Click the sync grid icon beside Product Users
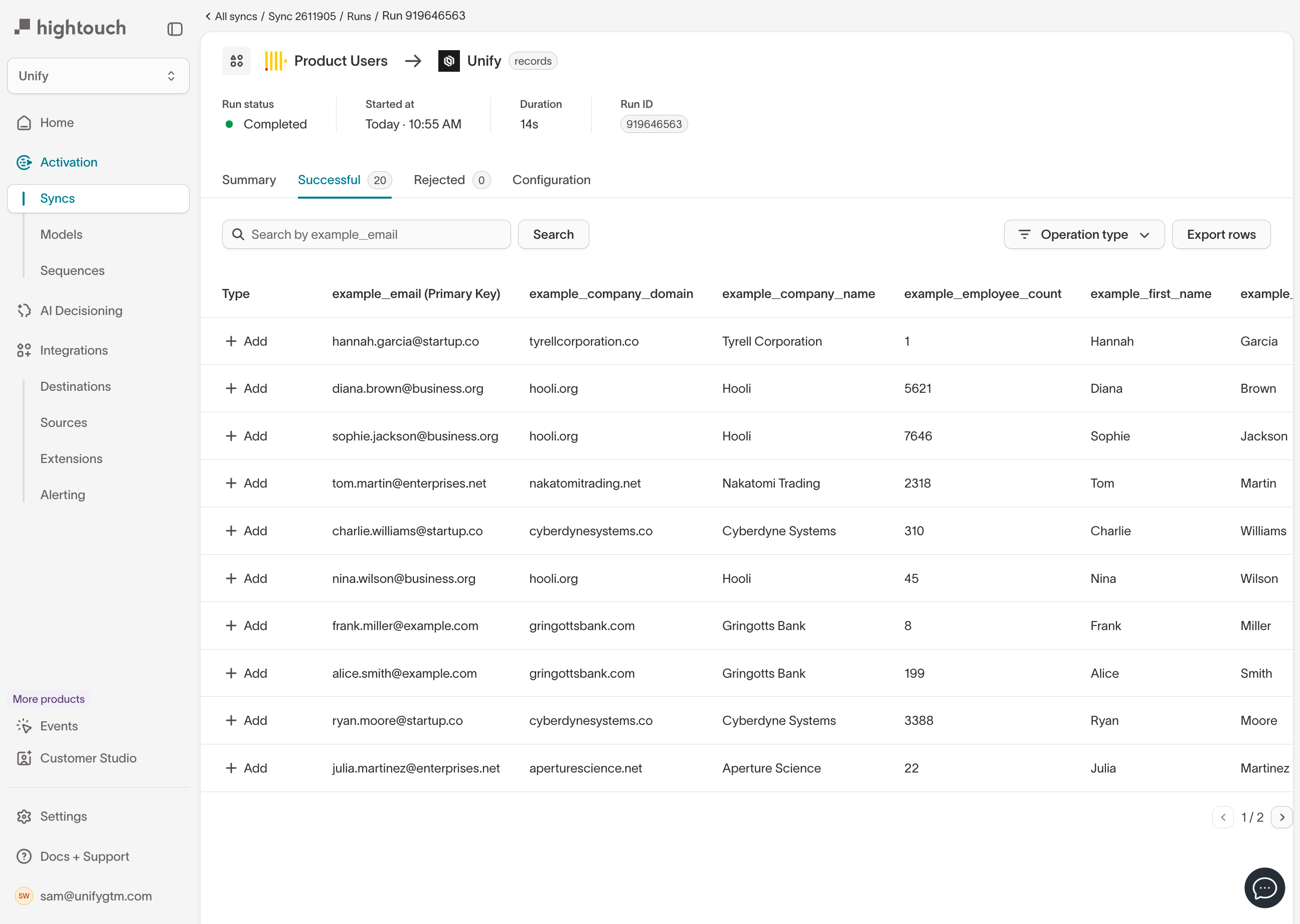The image size is (1300, 924). pyautogui.click(x=236, y=61)
